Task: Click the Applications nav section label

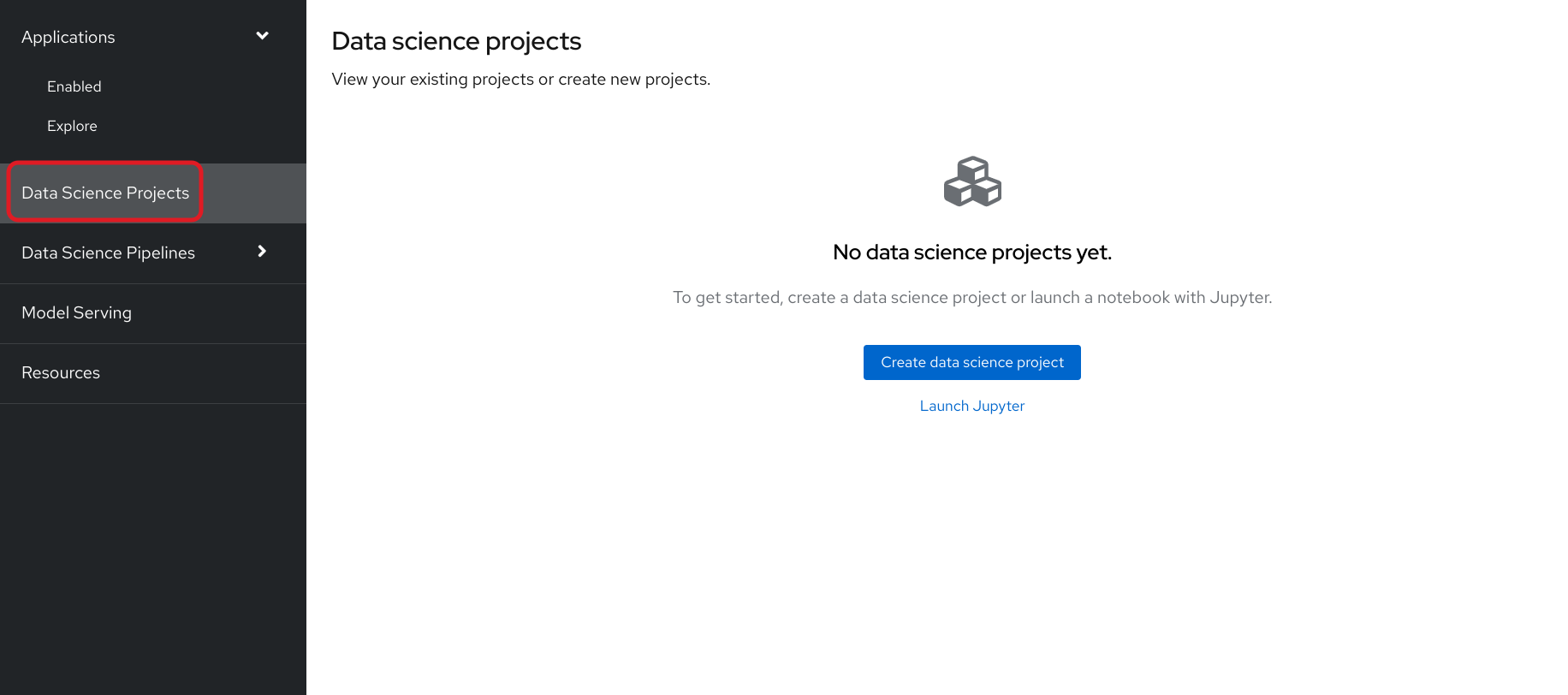Action: tap(68, 37)
